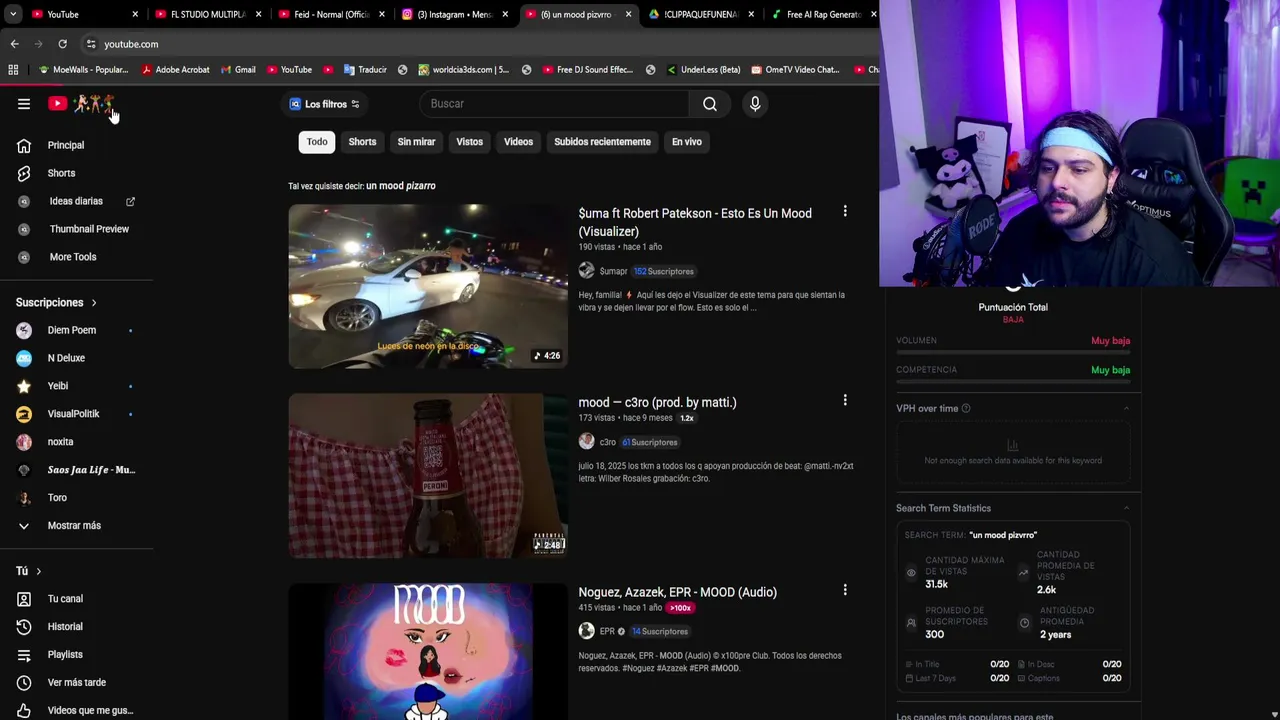Viewport: 1280px width, 720px height.
Task: Open the Adobe Acrobat bookmark
Action: point(175,70)
